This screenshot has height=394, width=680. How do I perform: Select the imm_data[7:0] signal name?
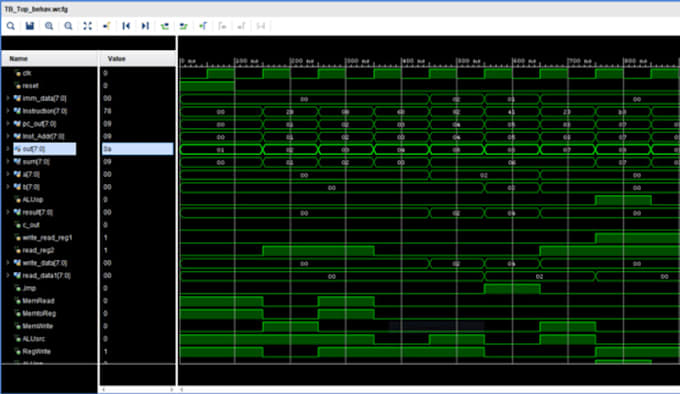click(44, 98)
